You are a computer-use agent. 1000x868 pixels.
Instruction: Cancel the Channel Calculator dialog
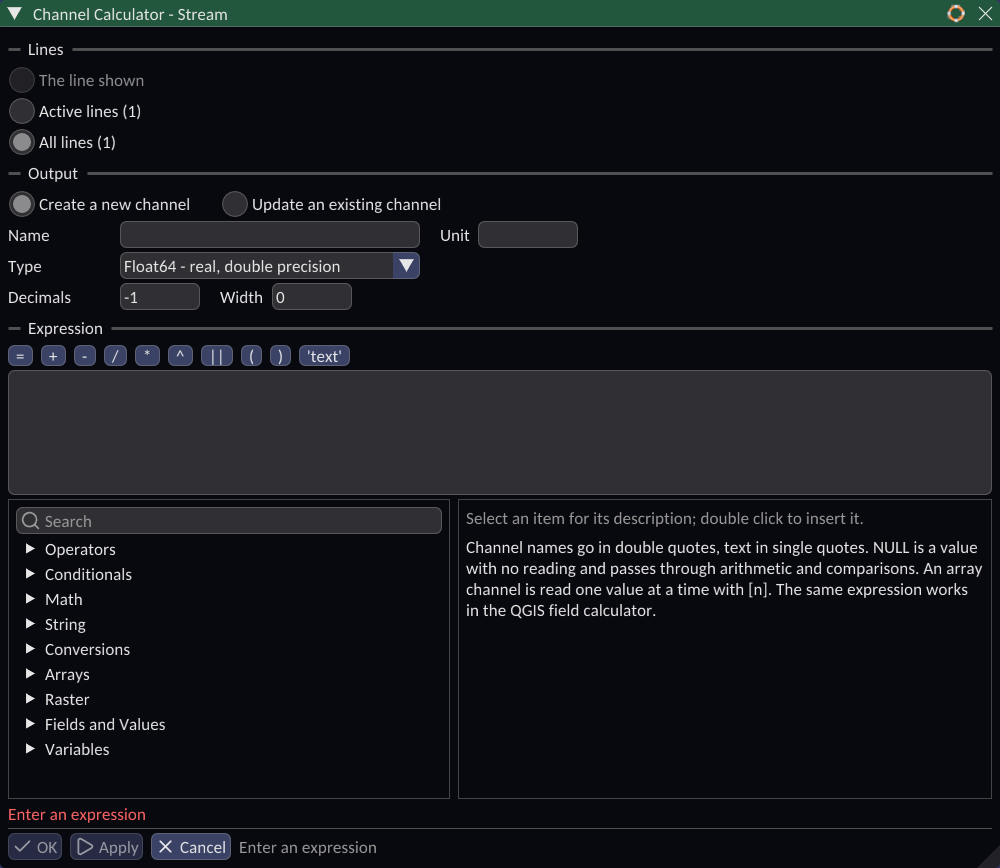pos(191,847)
